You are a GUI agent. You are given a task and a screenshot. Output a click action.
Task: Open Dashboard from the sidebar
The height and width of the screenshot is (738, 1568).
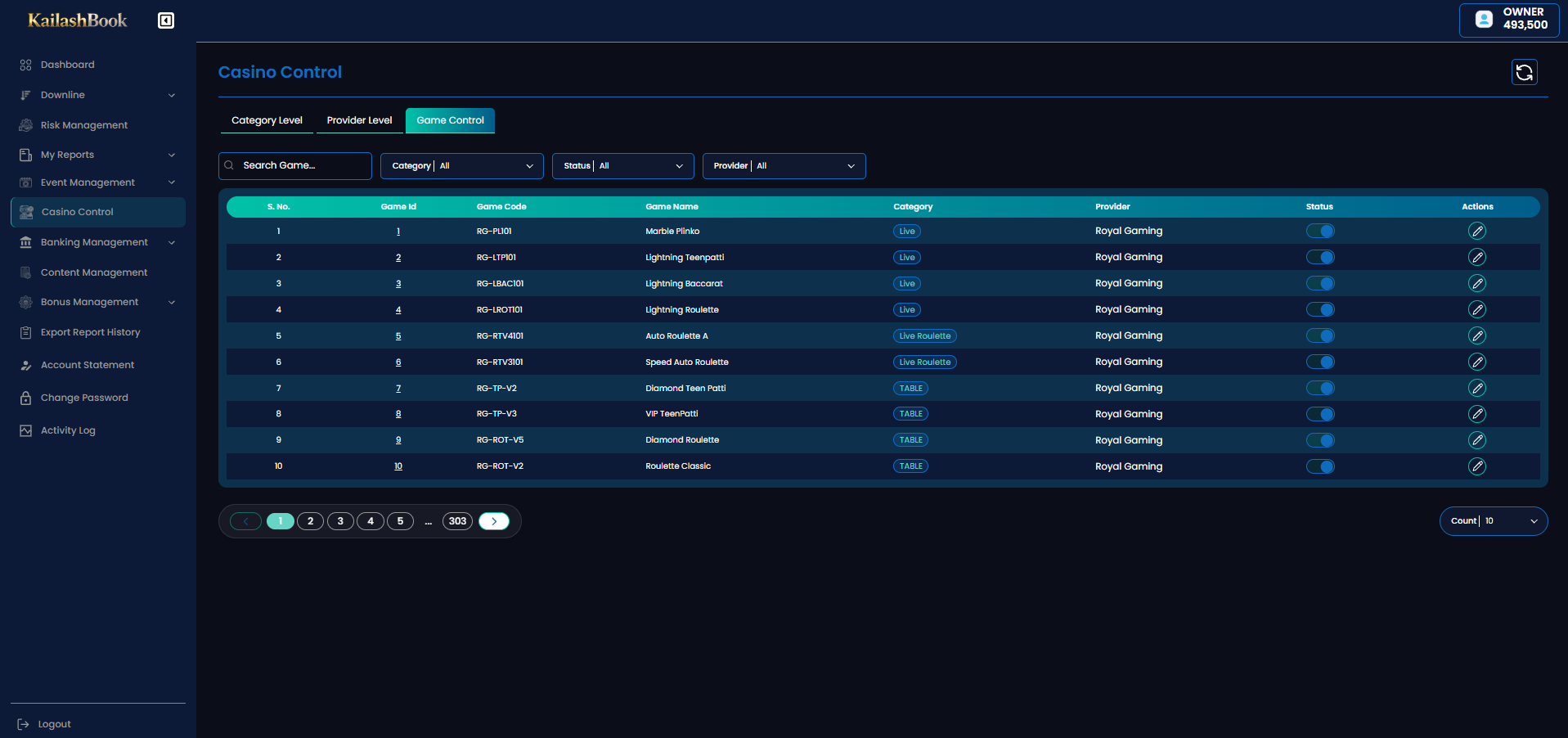[x=68, y=65]
